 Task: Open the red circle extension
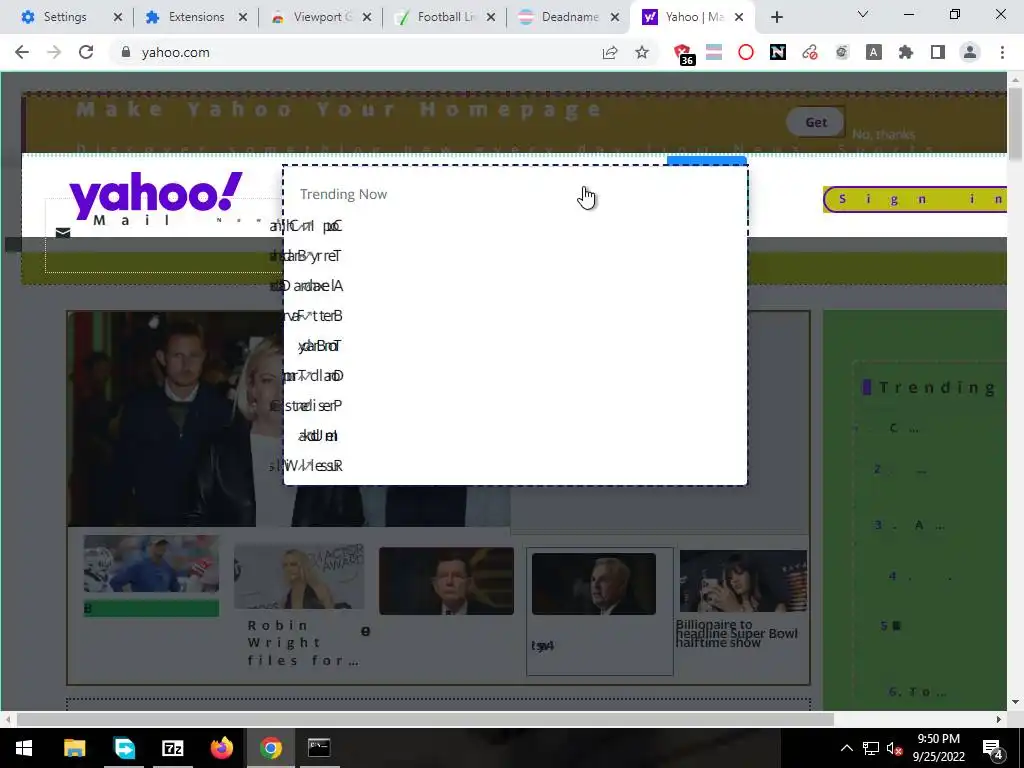coord(746,52)
